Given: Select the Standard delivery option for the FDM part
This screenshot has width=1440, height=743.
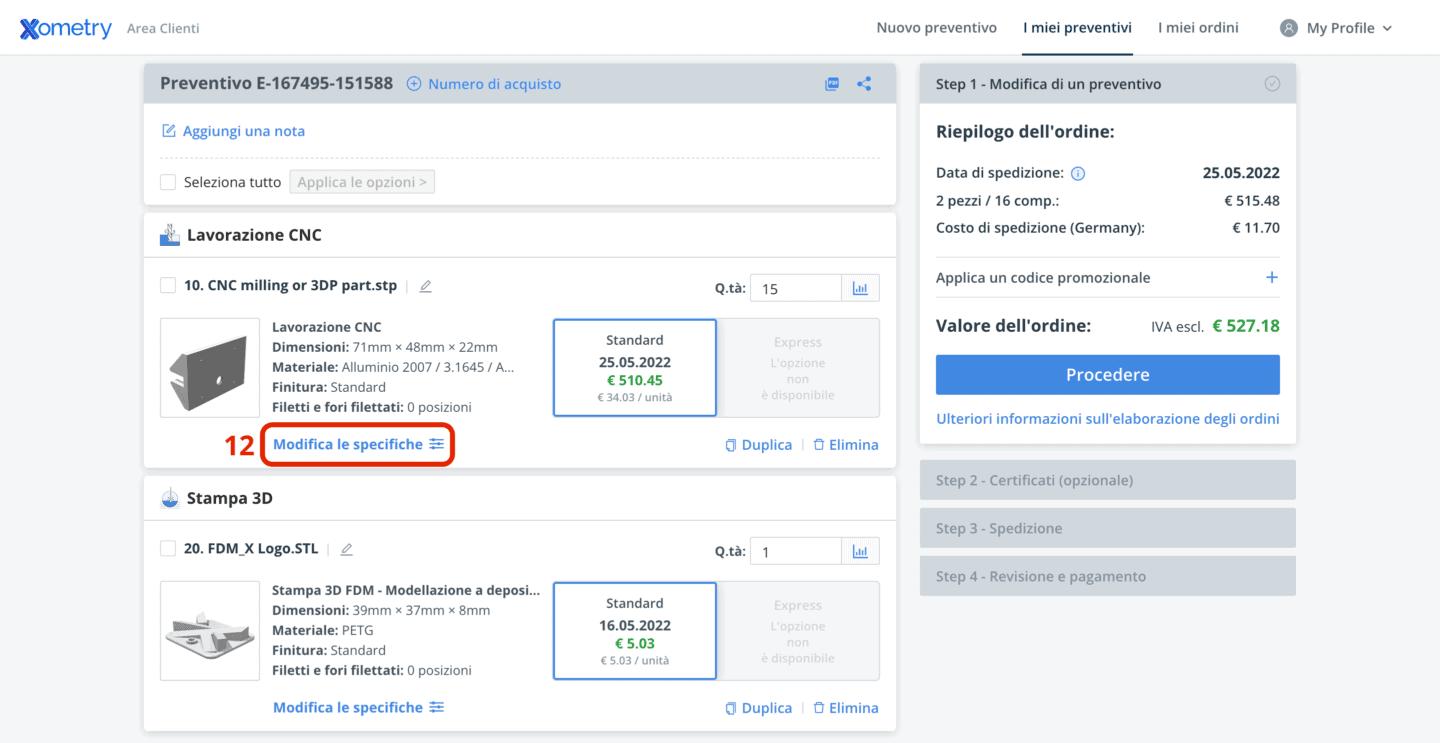Looking at the screenshot, I should click(634, 630).
